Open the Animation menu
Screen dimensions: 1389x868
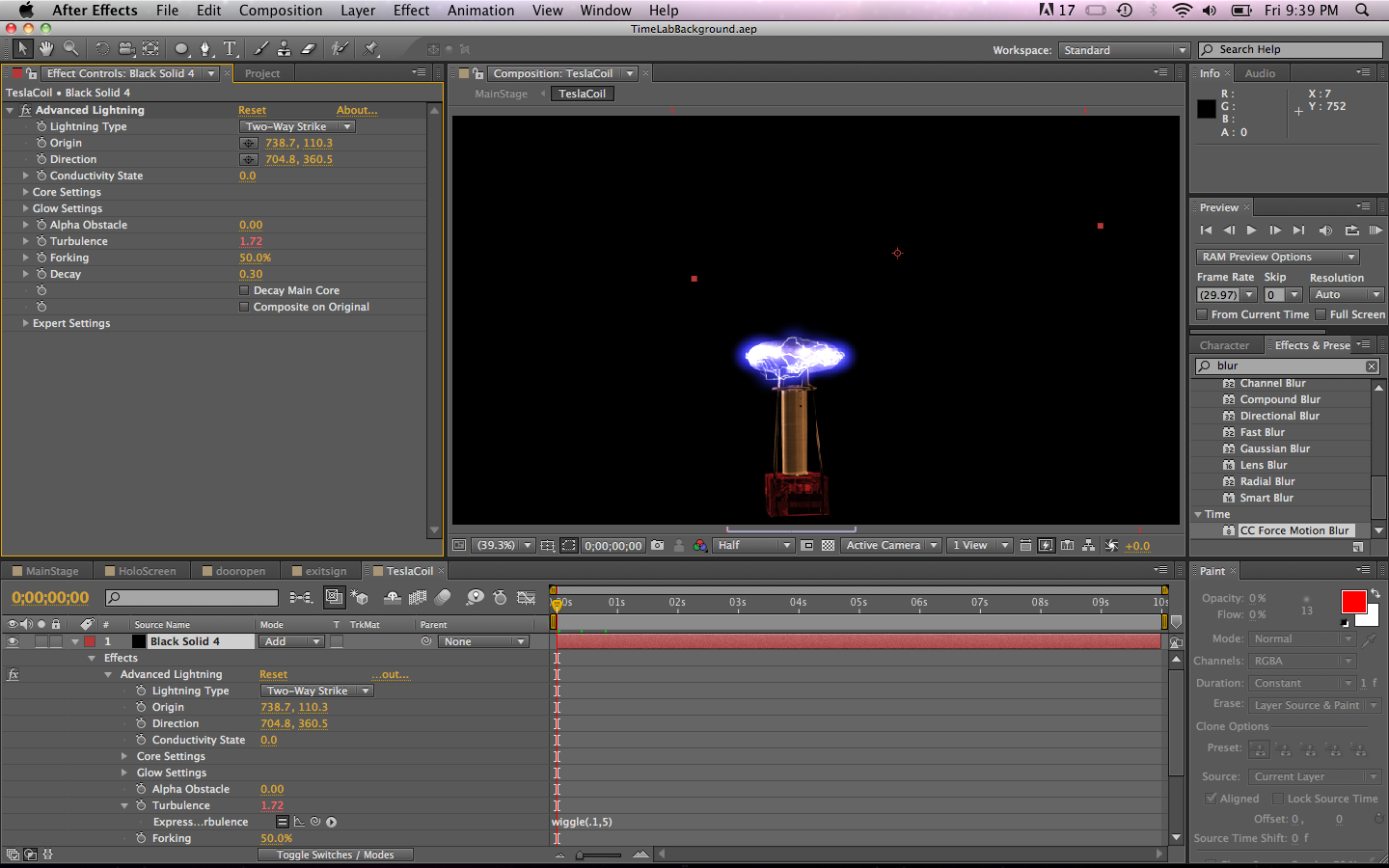(481, 11)
